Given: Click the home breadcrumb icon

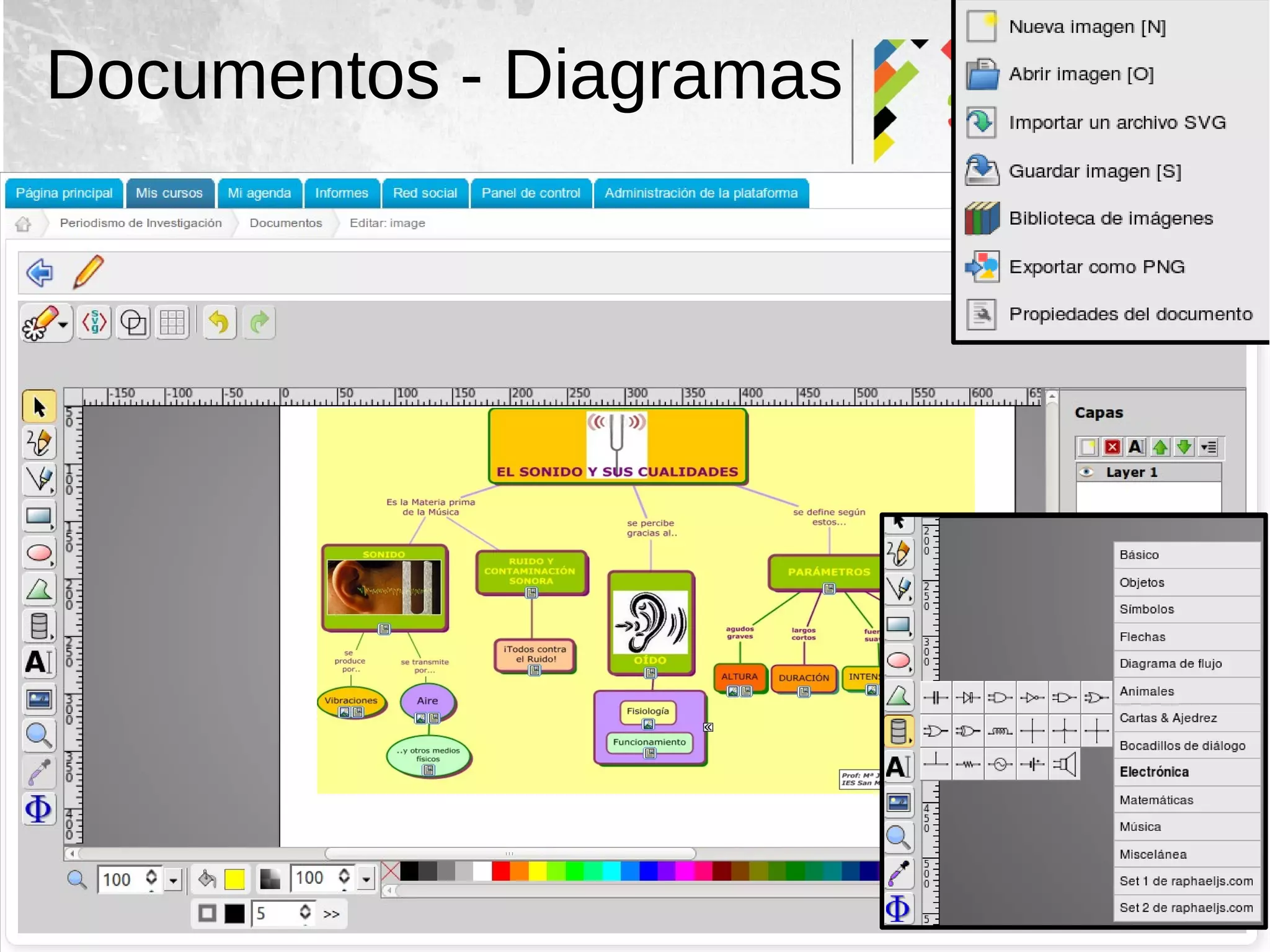Looking at the screenshot, I should 23,223.
